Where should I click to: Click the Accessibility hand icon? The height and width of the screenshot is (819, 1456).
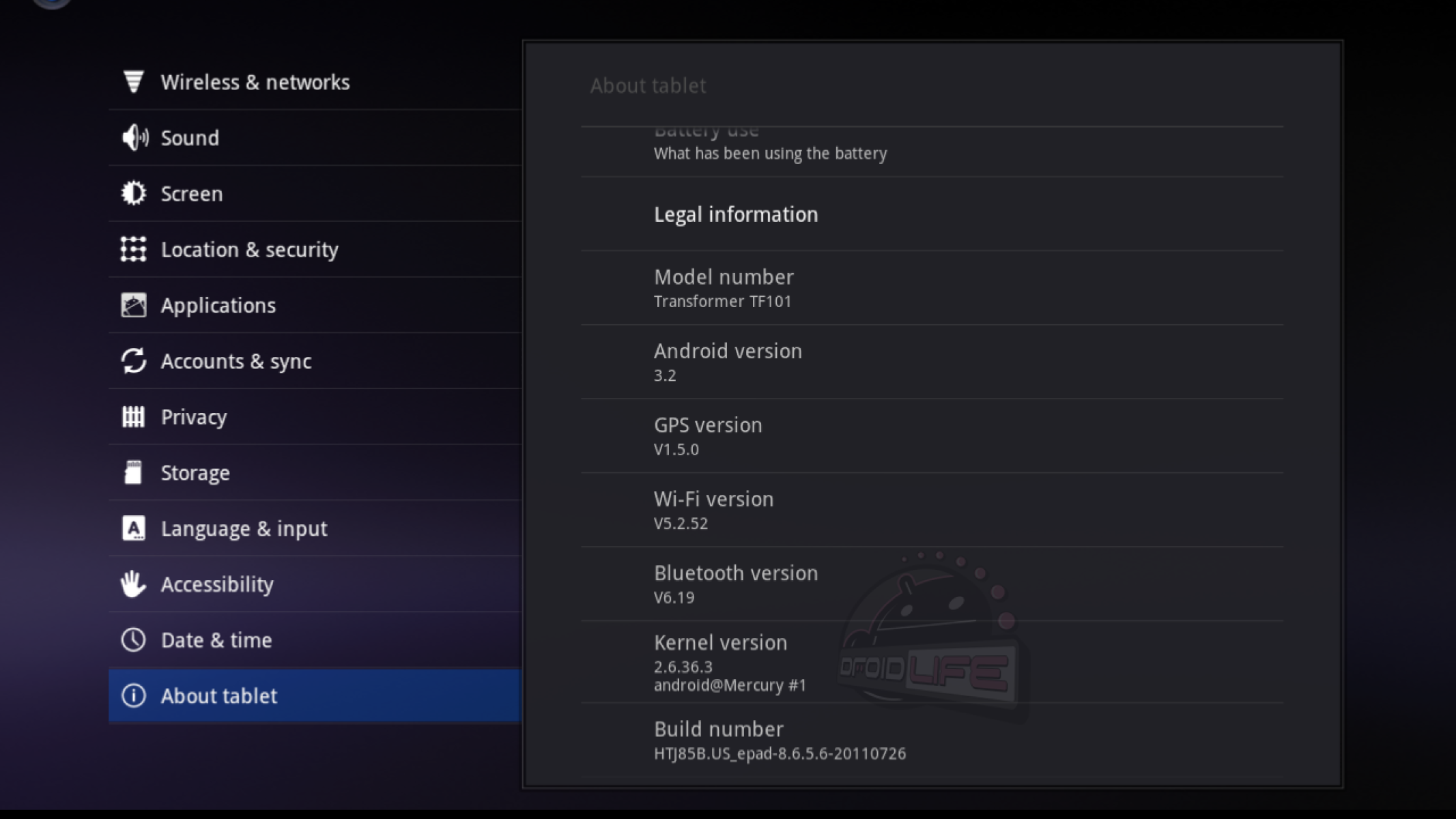coord(134,584)
